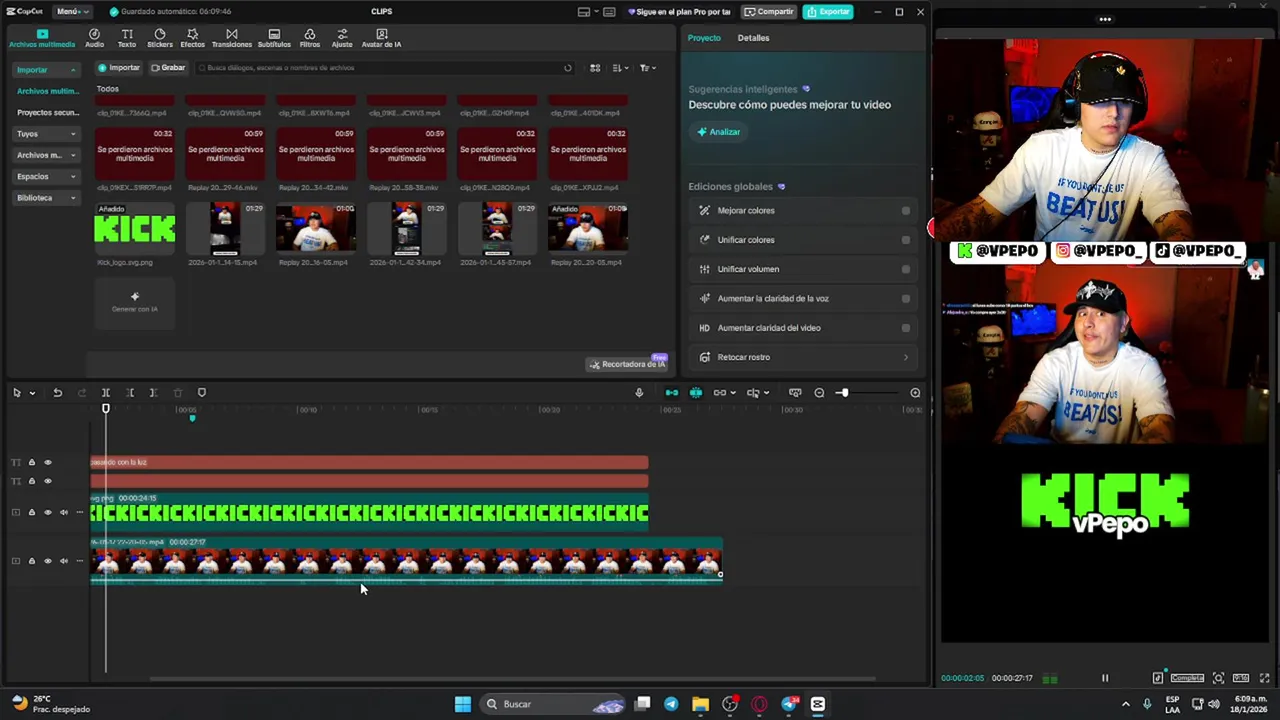Toggle Aumentar claridad del vídeo option
This screenshot has width=1280, height=720.
pos(906,328)
